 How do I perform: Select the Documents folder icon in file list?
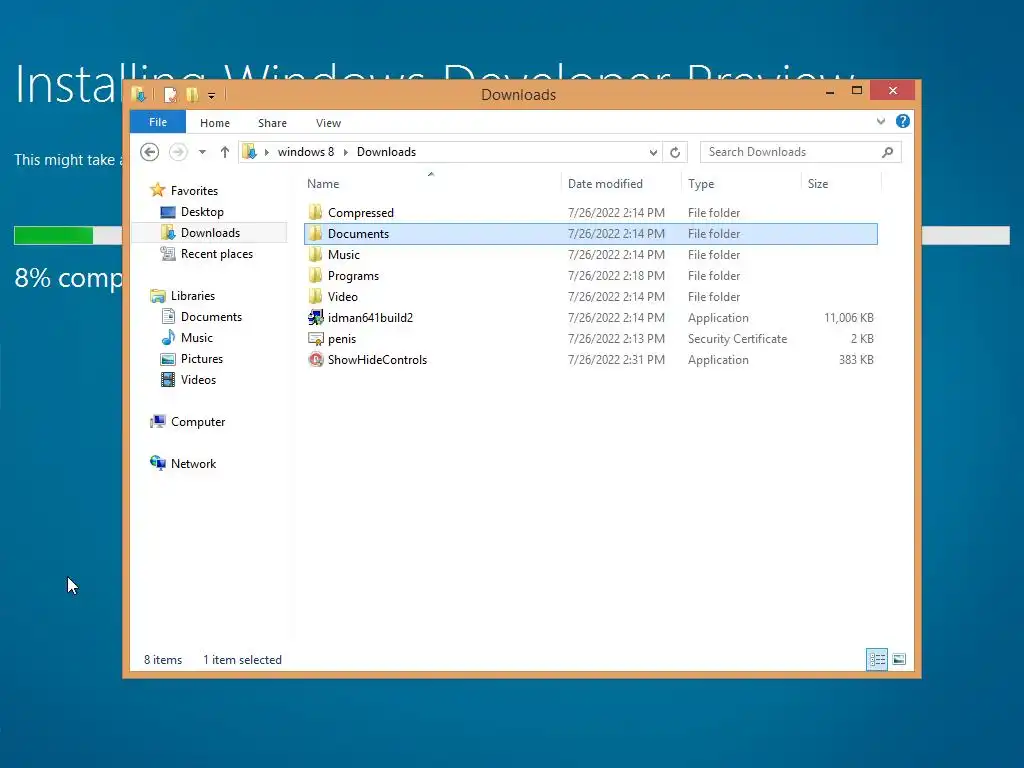pos(315,233)
